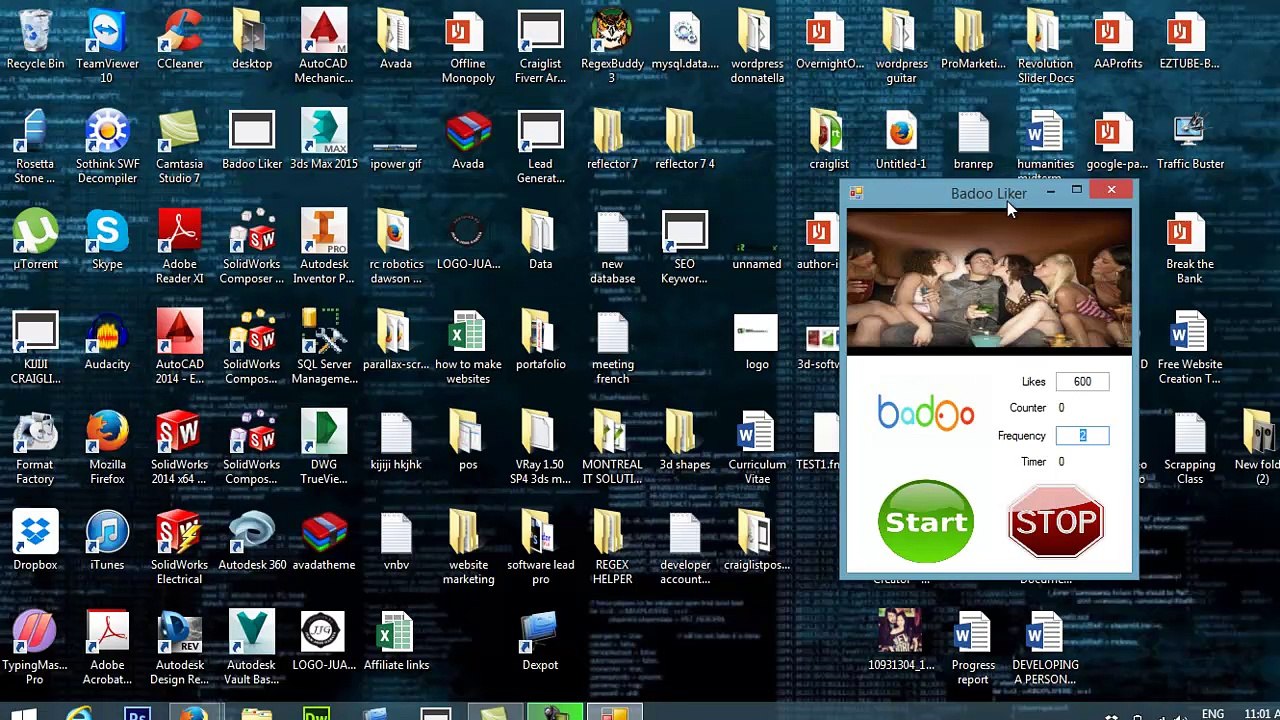Click the green Start button in Badoo Liker
The height and width of the screenshot is (720, 1280).
point(925,521)
